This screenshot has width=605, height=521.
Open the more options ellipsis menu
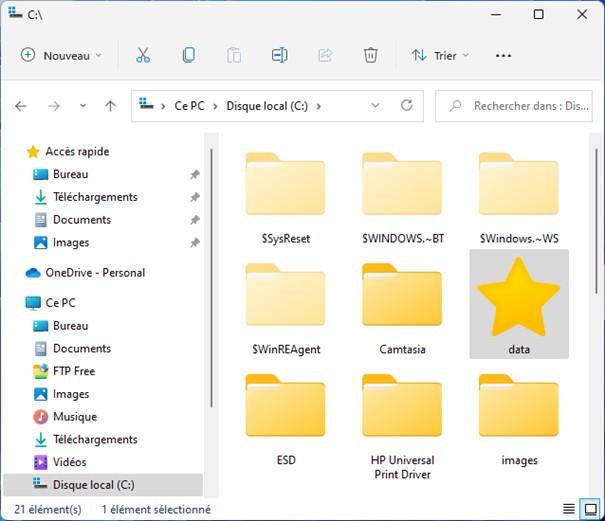click(x=503, y=55)
